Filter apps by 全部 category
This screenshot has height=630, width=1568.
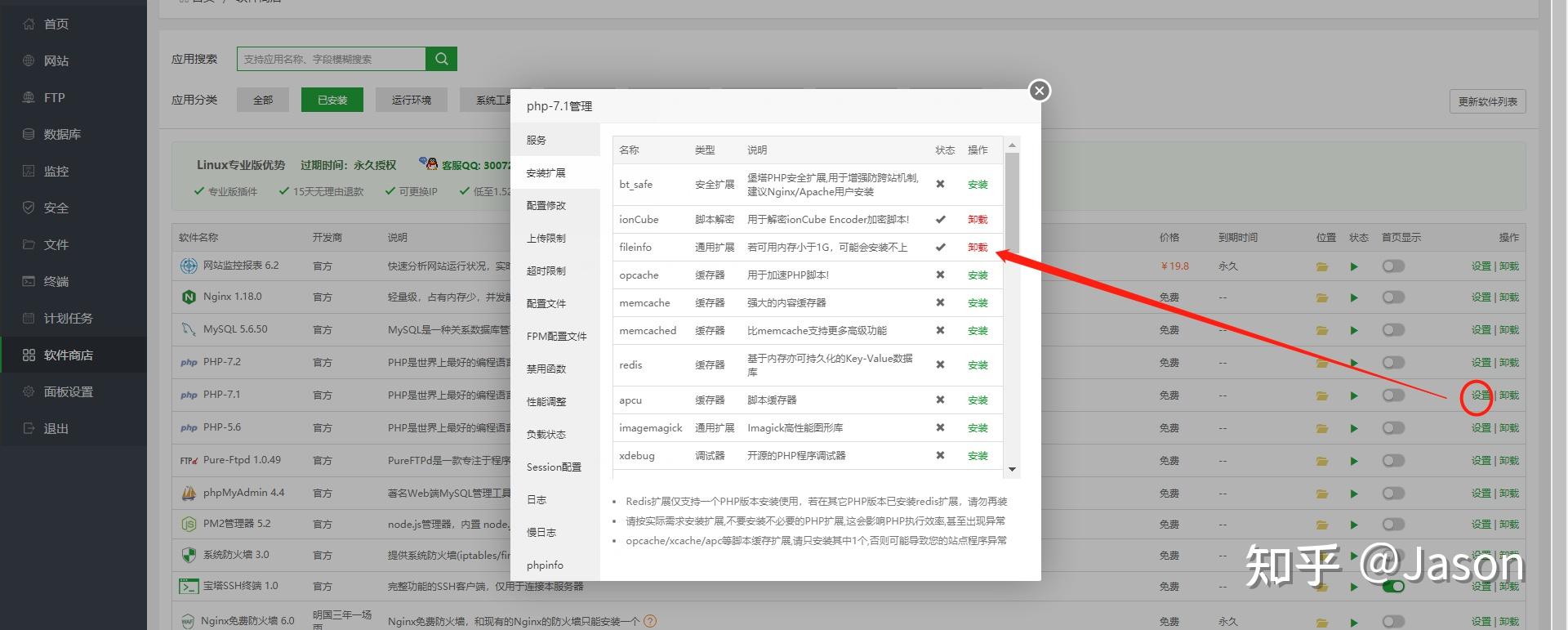click(x=263, y=100)
